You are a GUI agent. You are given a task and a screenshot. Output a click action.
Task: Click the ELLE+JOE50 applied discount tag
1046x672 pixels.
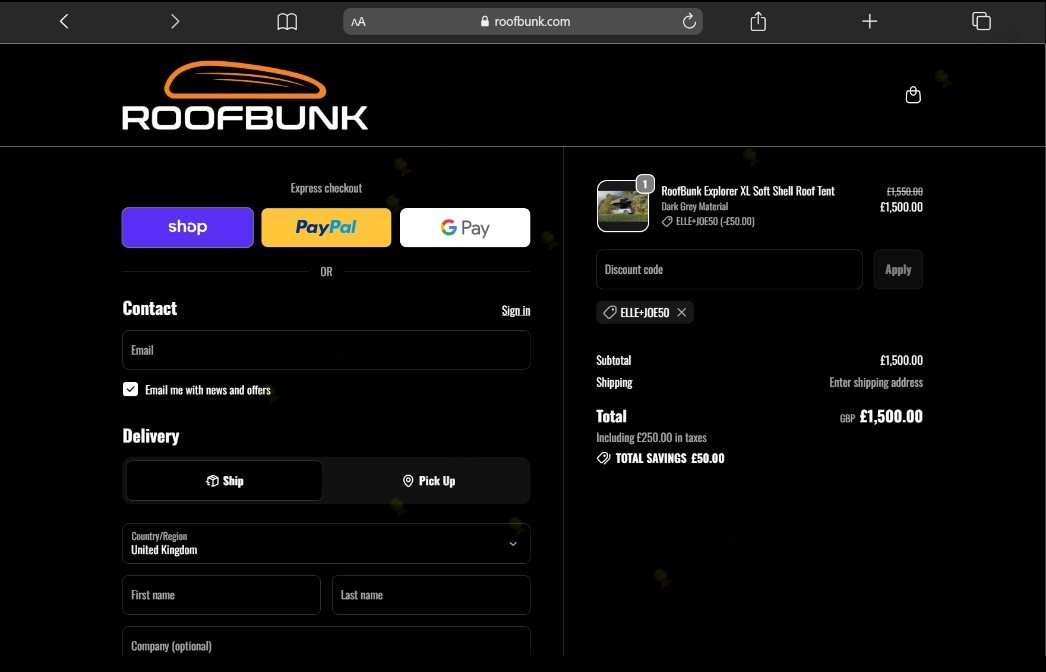(x=644, y=312)
